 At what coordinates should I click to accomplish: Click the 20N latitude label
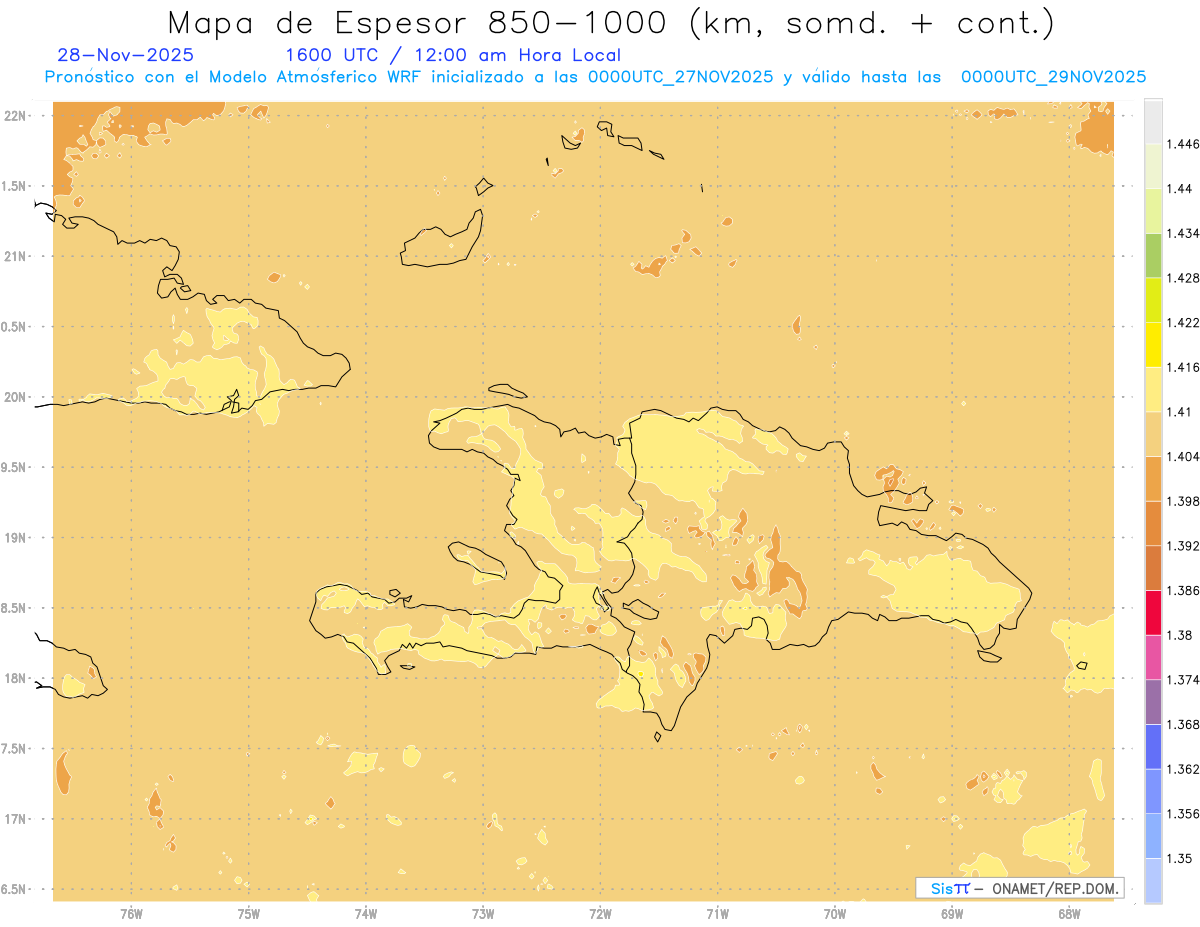(x=15, y=397)
